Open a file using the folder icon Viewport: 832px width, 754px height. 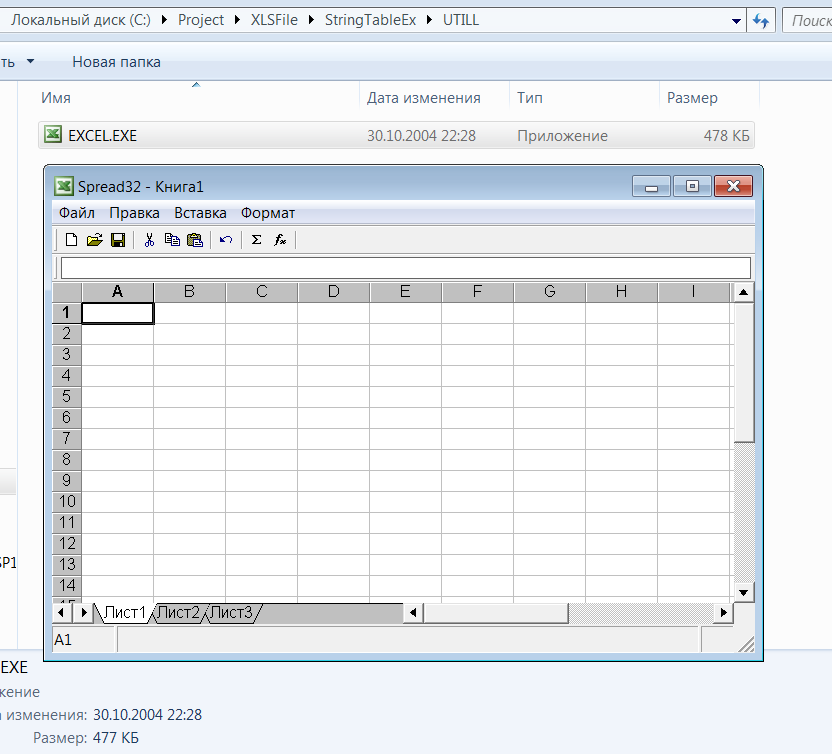pyautogui.click(x=94, y=240)
